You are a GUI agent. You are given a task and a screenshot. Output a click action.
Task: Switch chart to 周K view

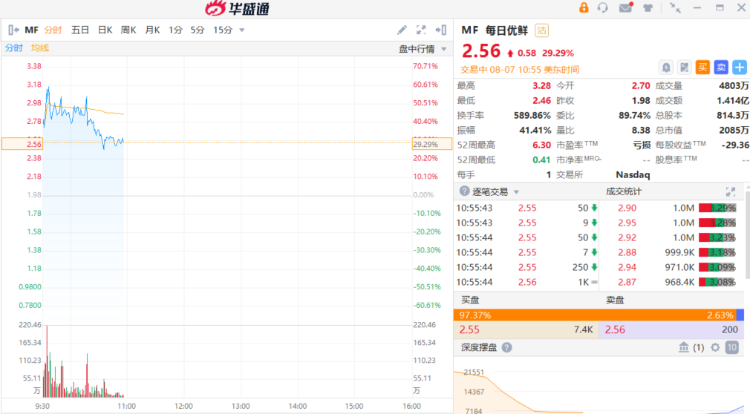(128, 30)
